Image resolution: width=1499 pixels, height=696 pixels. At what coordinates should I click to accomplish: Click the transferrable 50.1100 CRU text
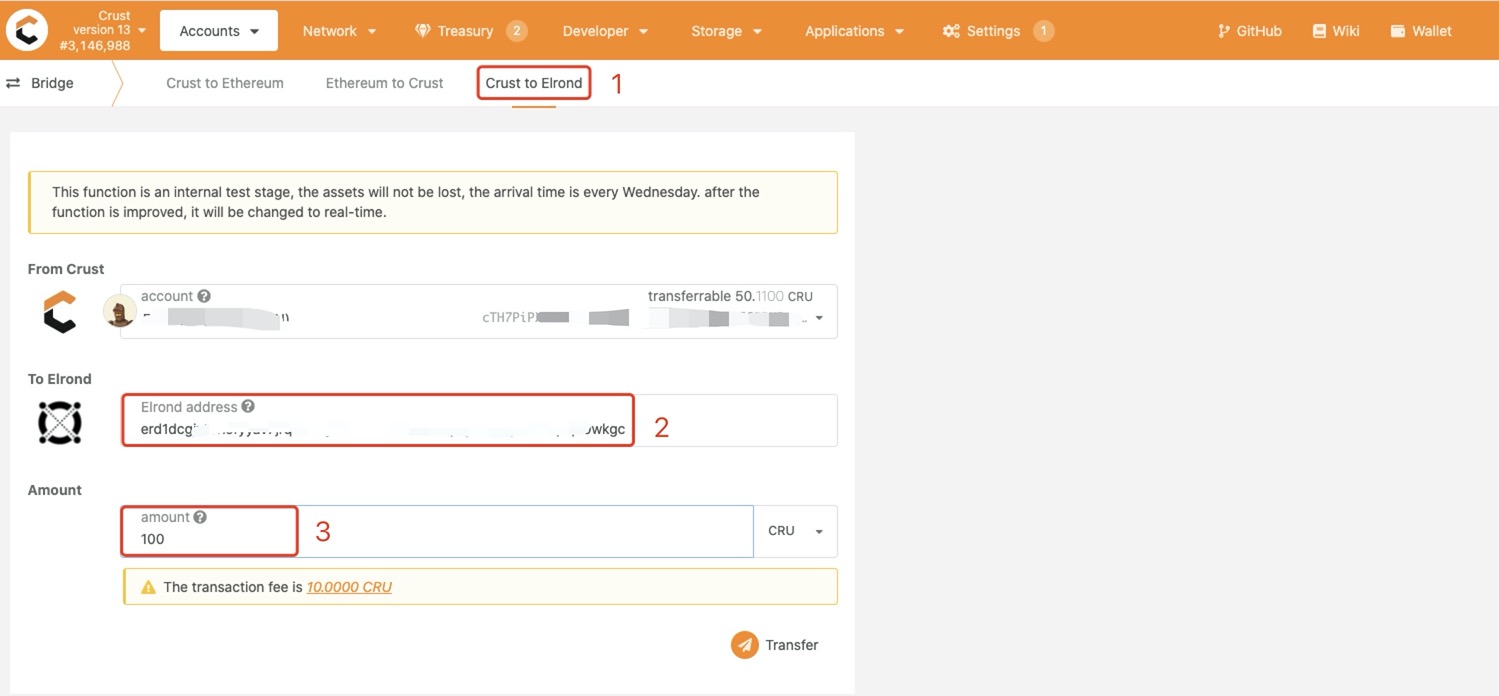(x=730, y=296)
